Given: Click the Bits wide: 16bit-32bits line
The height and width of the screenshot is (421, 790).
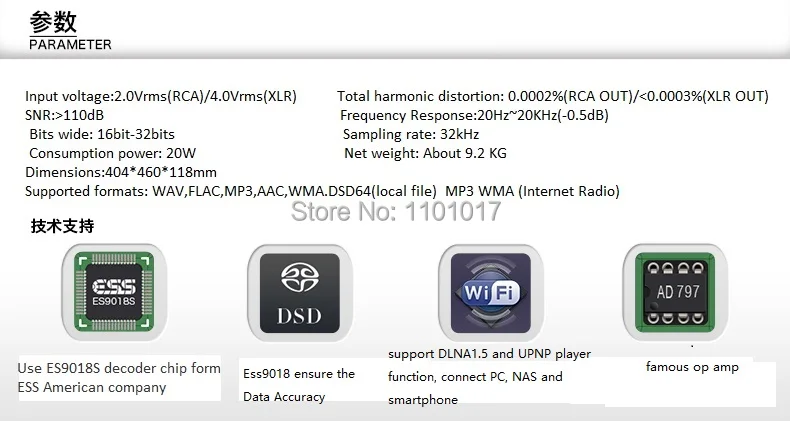Looking at the screenshot, I should pos(102,134).
